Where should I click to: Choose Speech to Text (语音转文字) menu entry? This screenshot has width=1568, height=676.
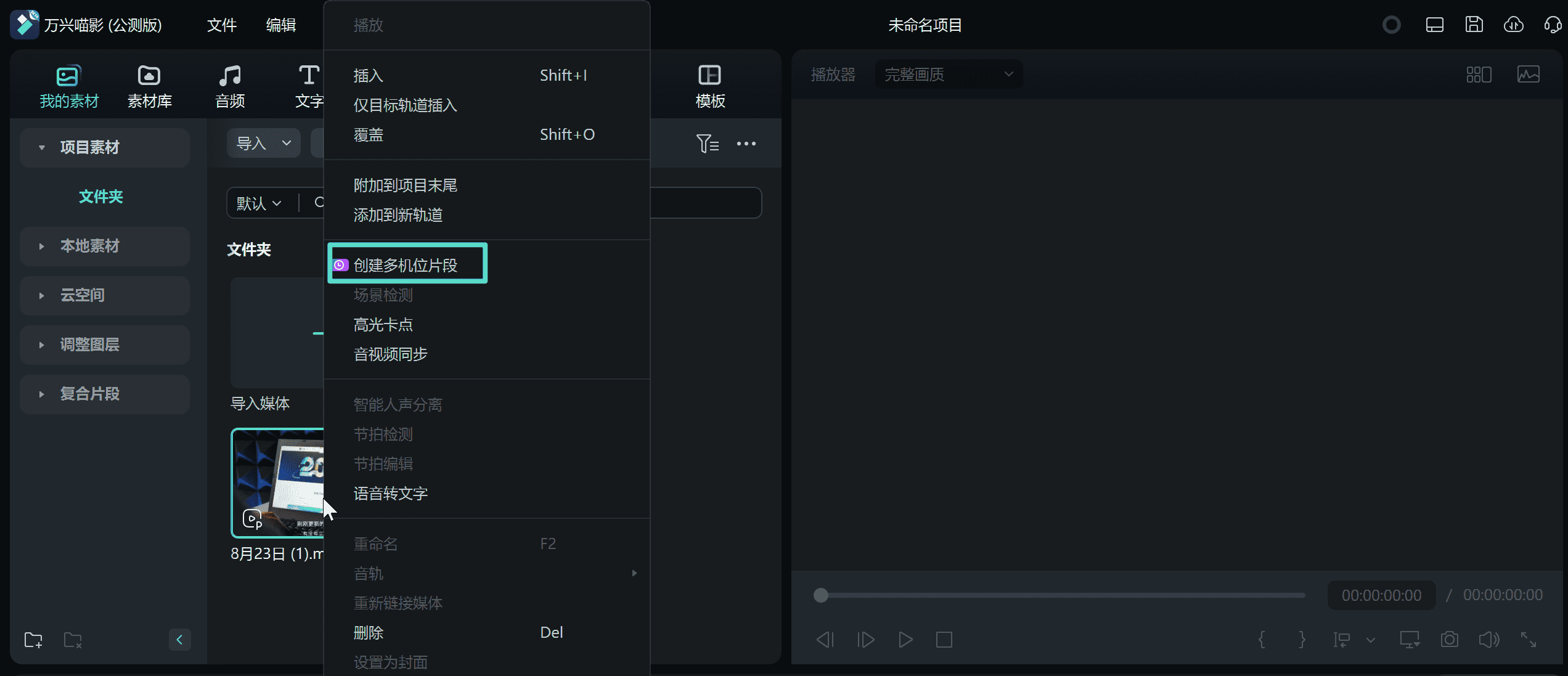(x=391, y=493)
